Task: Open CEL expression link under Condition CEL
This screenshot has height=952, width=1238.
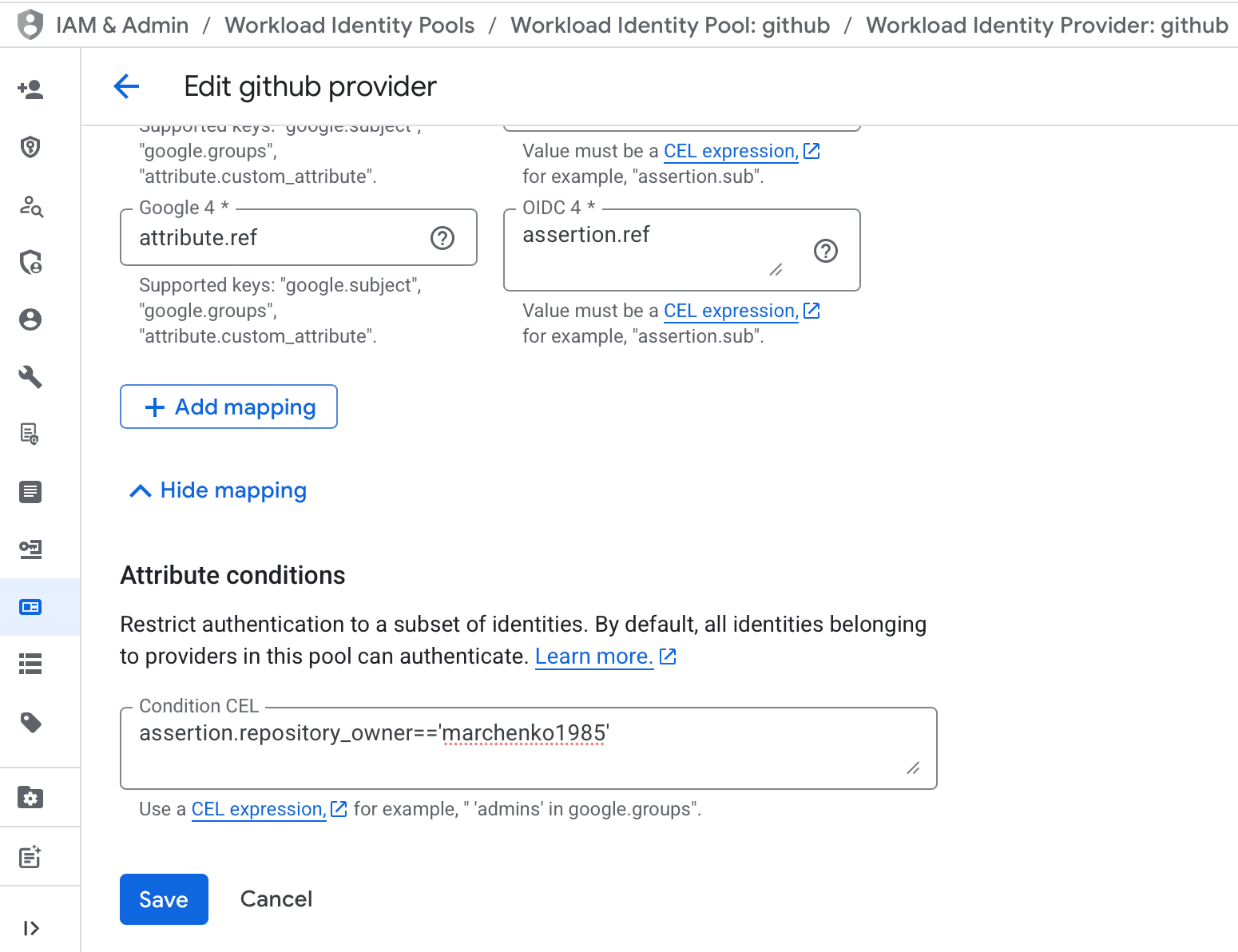Action: point(259,809)
